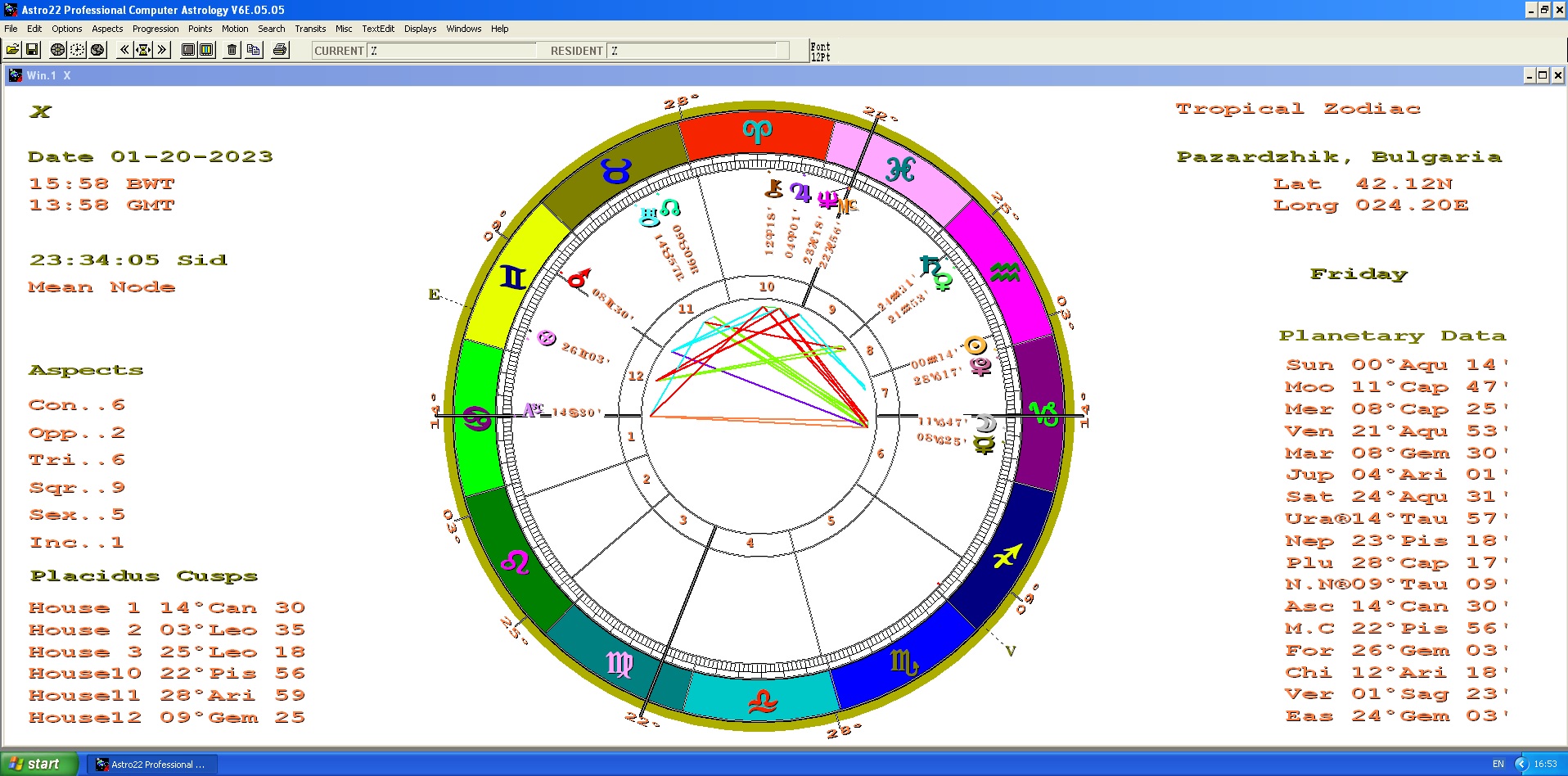Open the Transits menu
Image resolution: width=1568 pixels, height=776 pixels.
coord(310,29)
